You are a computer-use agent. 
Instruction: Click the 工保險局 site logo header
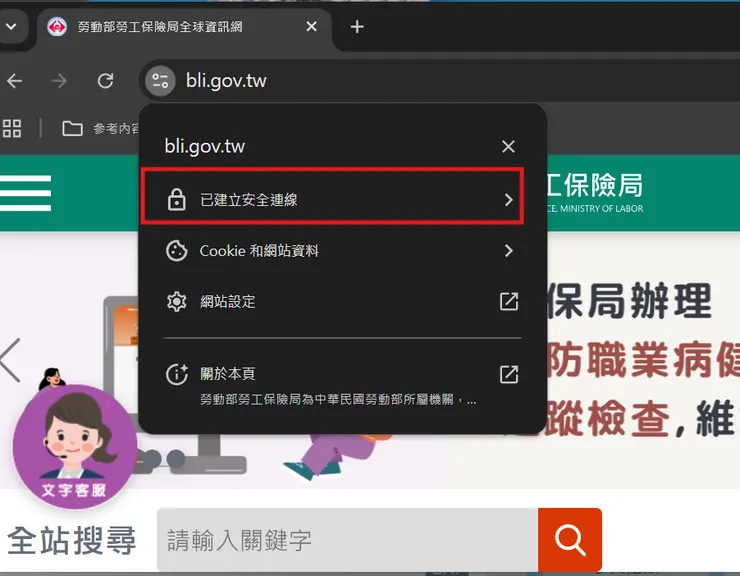(595, 193)
